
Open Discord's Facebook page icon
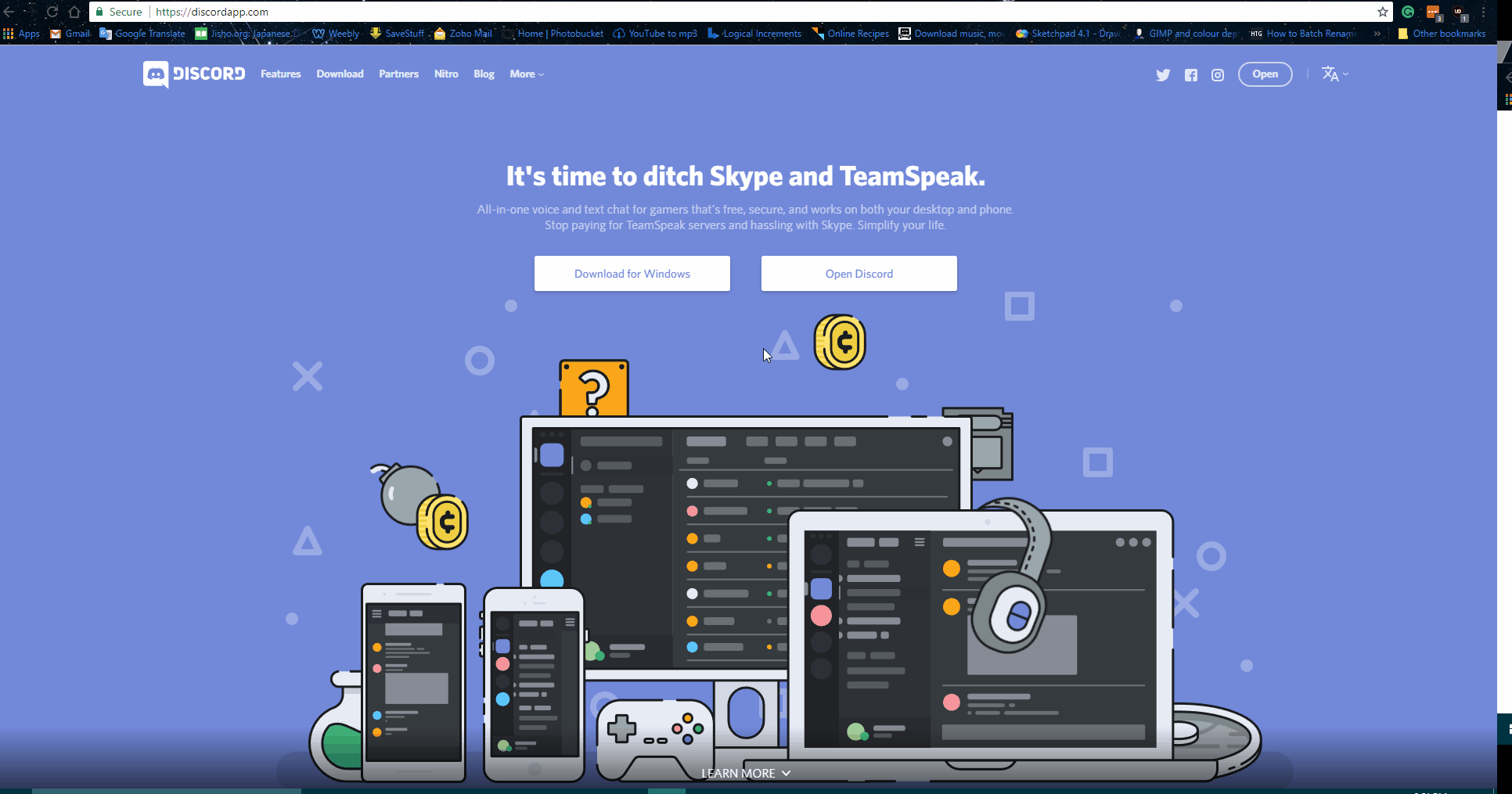click(1191, 75)
